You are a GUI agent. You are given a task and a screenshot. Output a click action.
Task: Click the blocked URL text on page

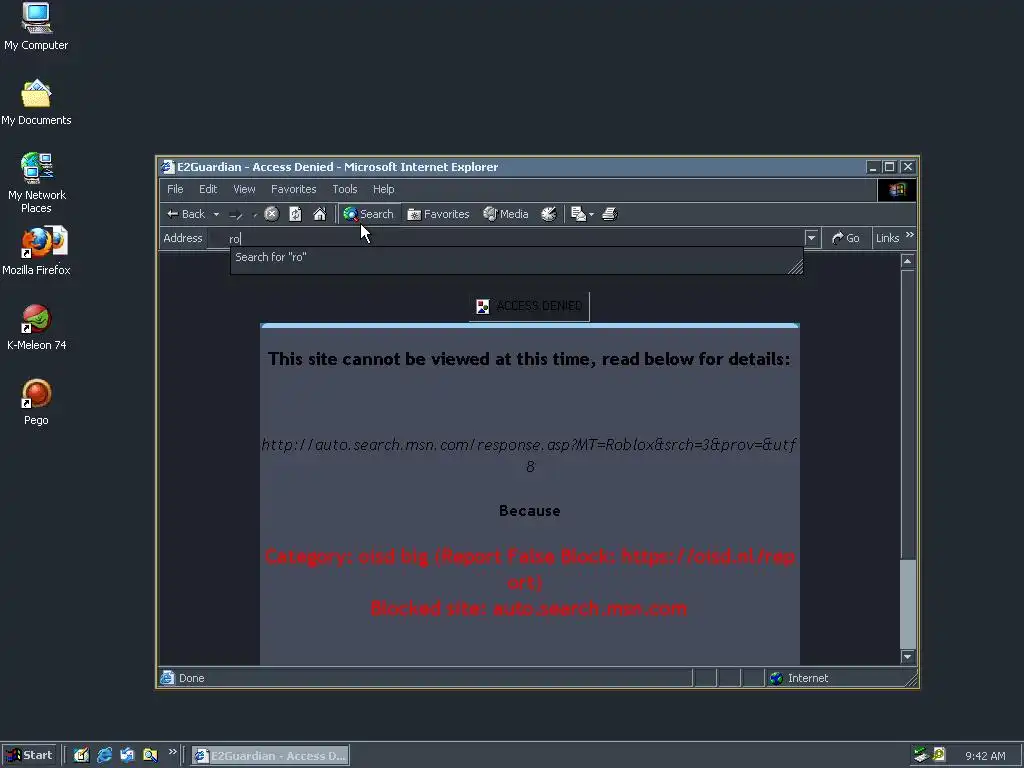coord(529,455)
